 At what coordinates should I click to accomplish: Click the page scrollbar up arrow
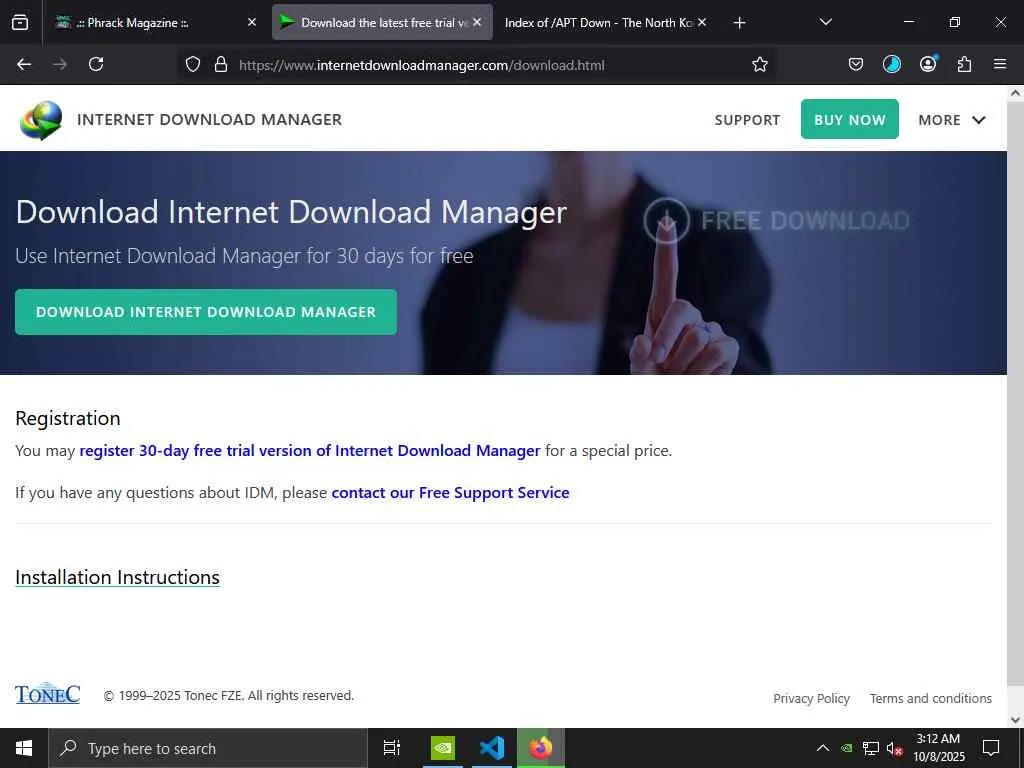(x=1016, y=93)
